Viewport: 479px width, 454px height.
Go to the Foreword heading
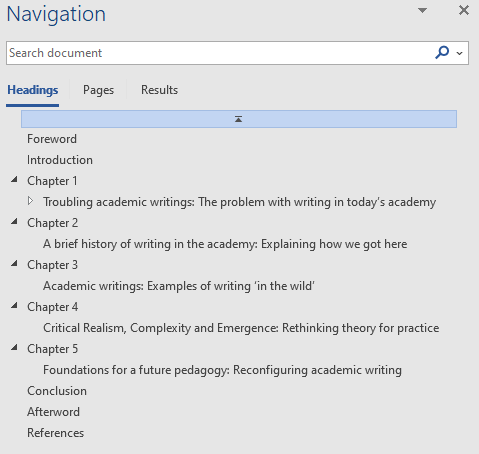[52, 139]
